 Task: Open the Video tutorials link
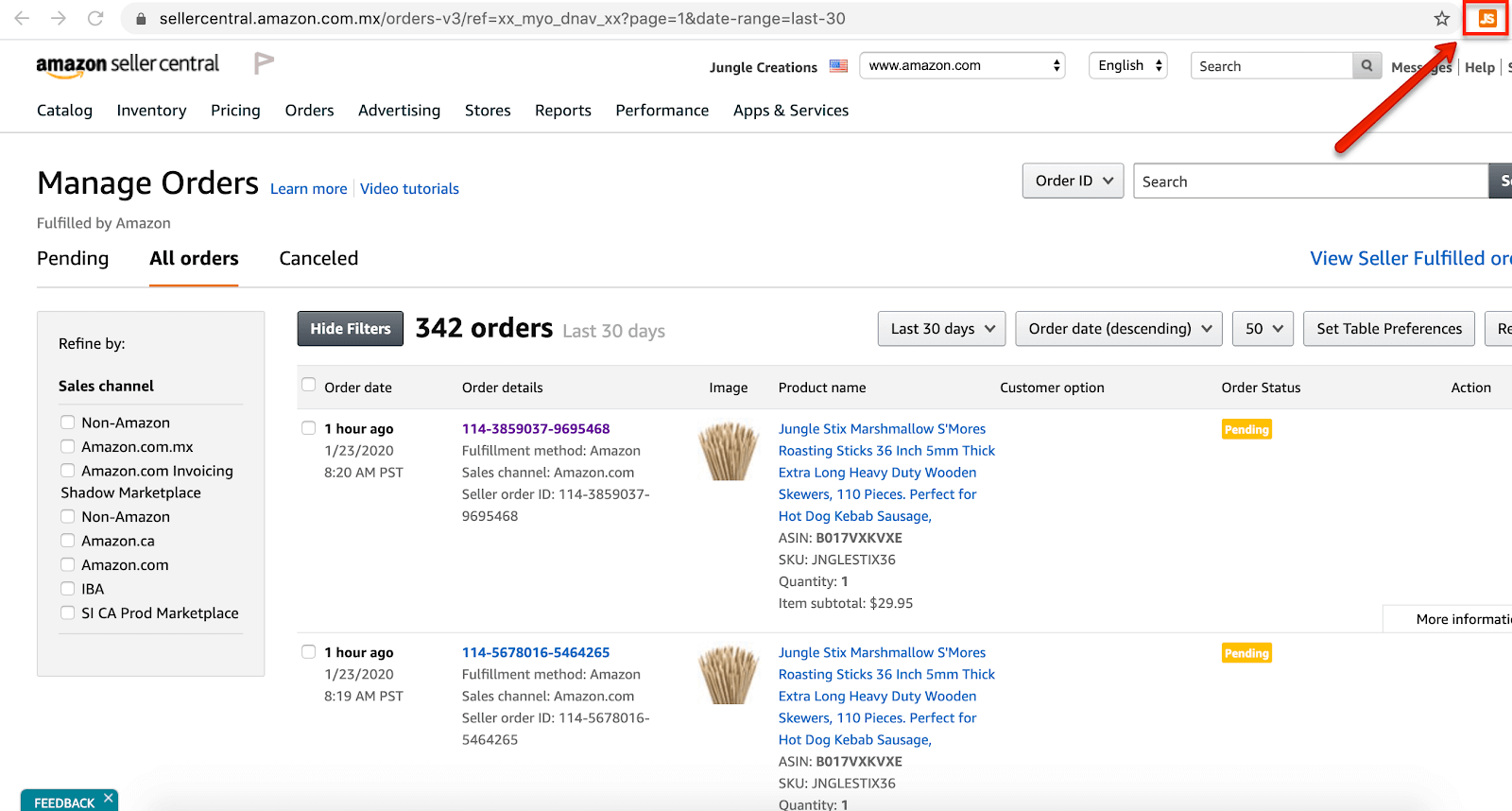409,189
